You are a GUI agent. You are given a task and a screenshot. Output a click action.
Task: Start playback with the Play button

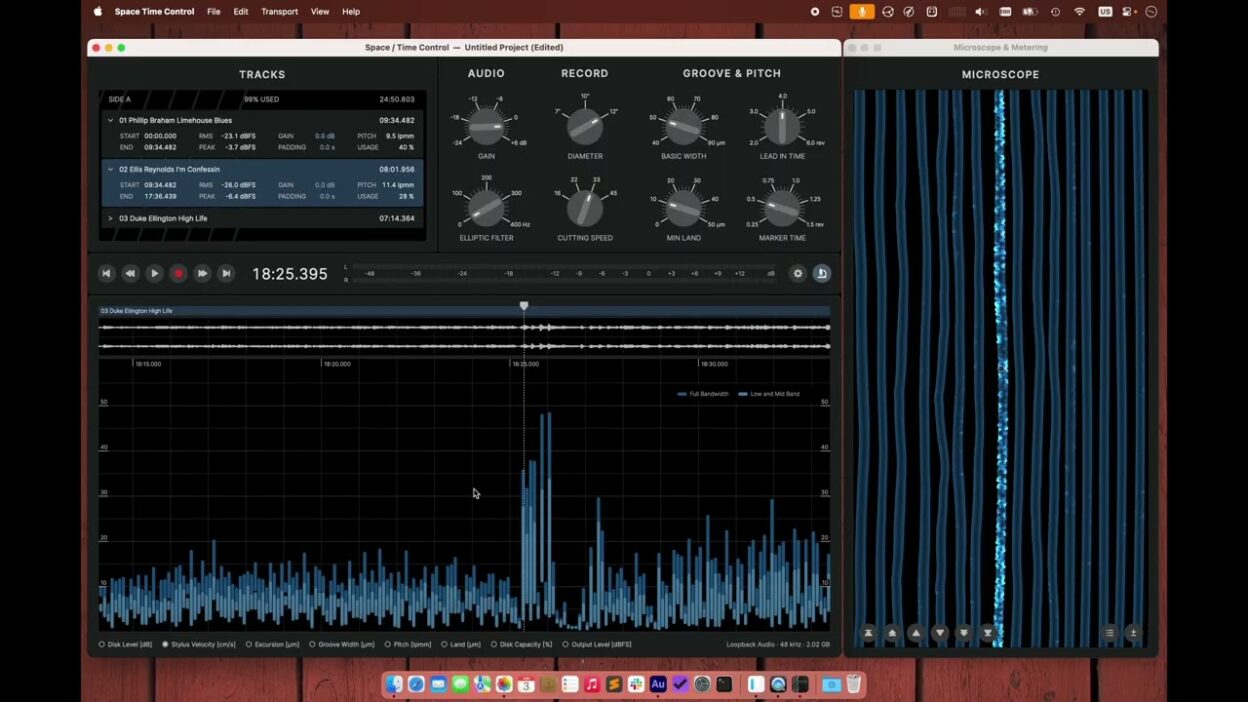(x=154, y=273)
